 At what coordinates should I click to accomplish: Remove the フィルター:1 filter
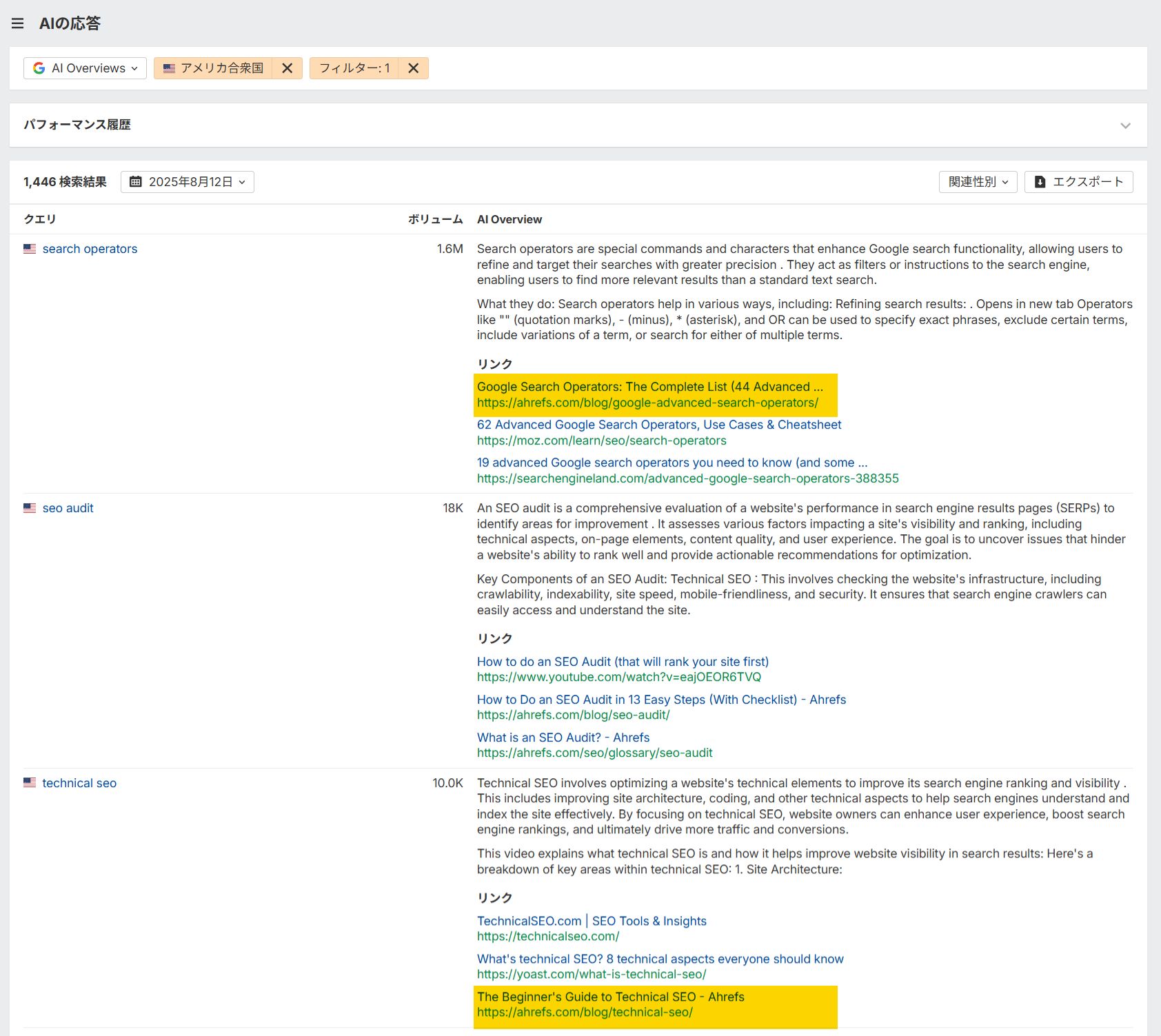click(x=413, y=68)
